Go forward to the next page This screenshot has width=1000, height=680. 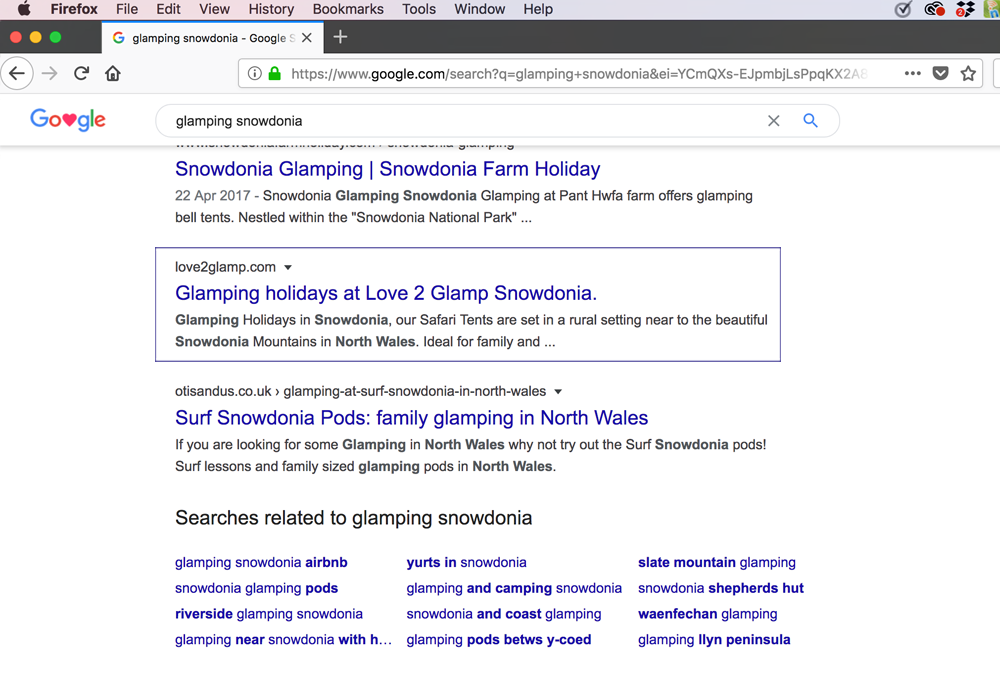[49, 73]
